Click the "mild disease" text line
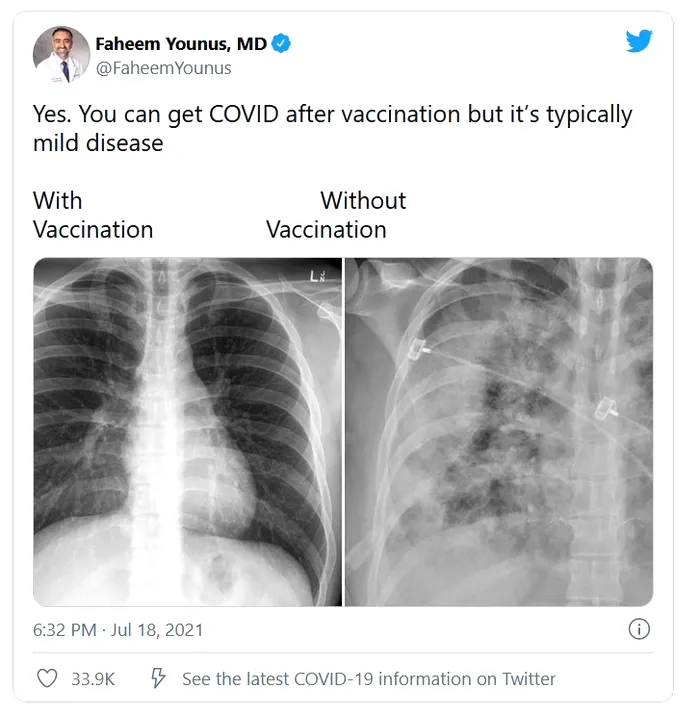The height and width of the screenshot is (715, 700). [x=98, y=143]
